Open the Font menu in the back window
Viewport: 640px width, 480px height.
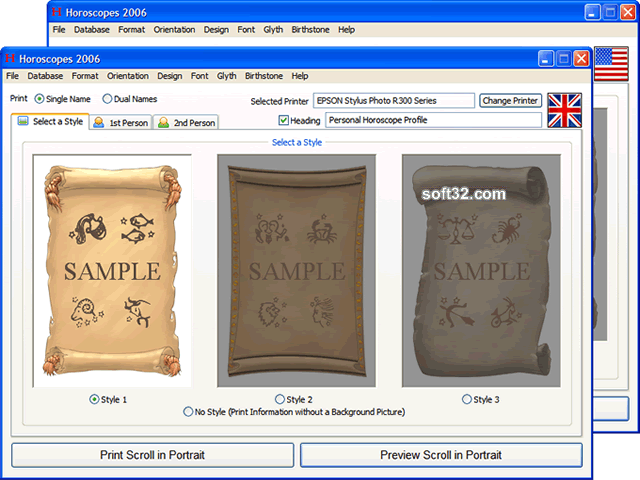pyautogui.click(x=246, y=29)
